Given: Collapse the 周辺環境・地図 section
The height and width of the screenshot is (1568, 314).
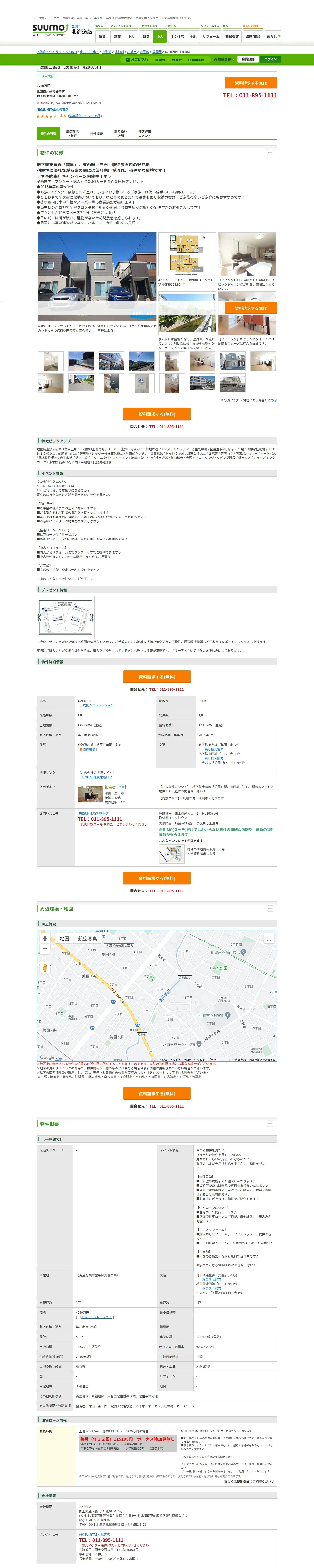Looking at the screenshot, I should [x=270, y=908].
